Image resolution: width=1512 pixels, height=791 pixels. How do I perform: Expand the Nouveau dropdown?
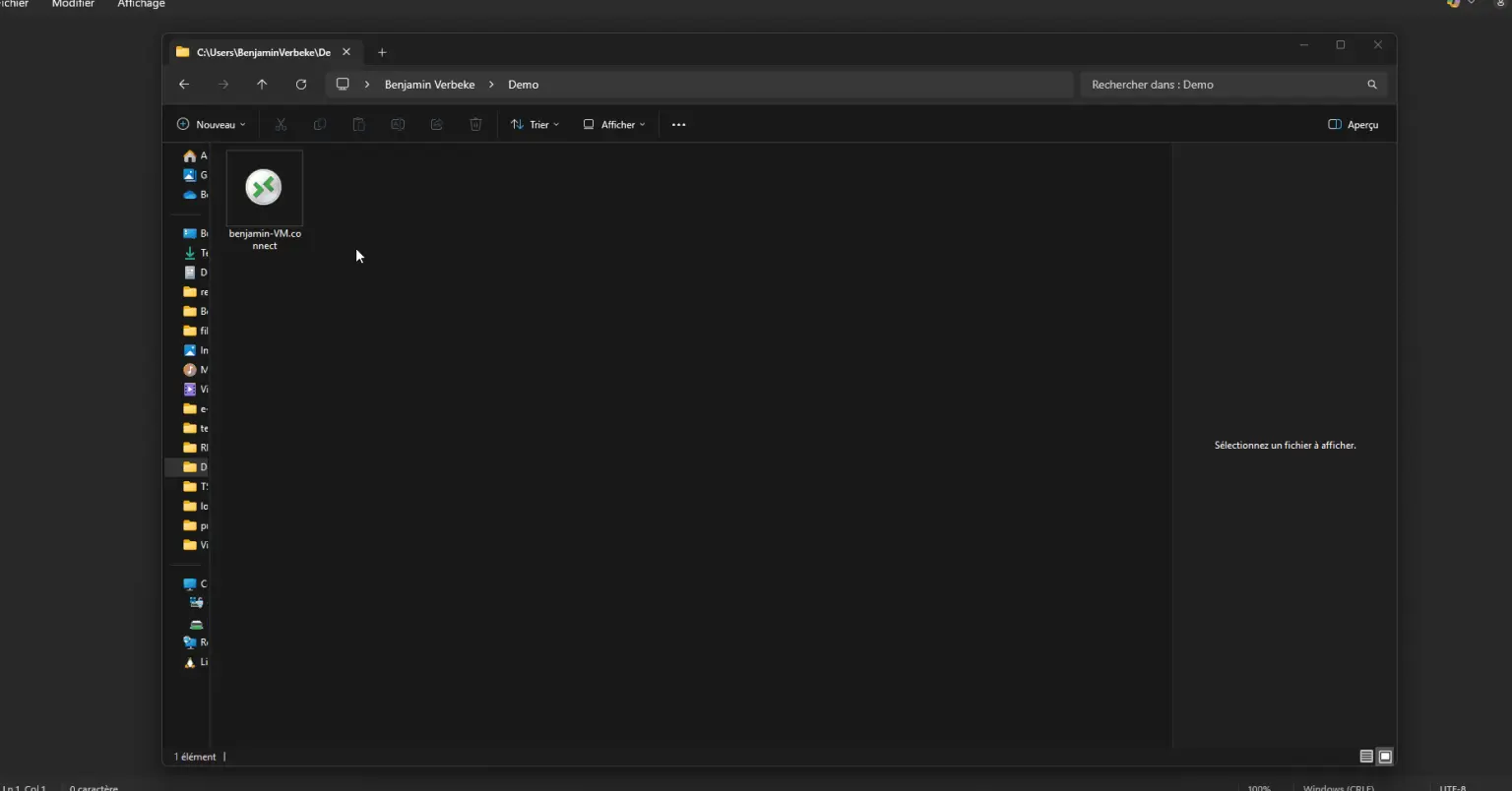211,125
